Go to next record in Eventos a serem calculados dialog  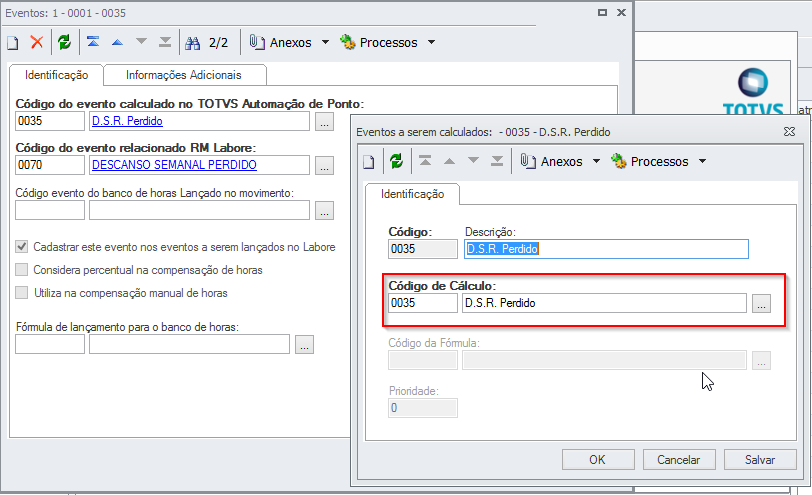[x=473, y=161]
